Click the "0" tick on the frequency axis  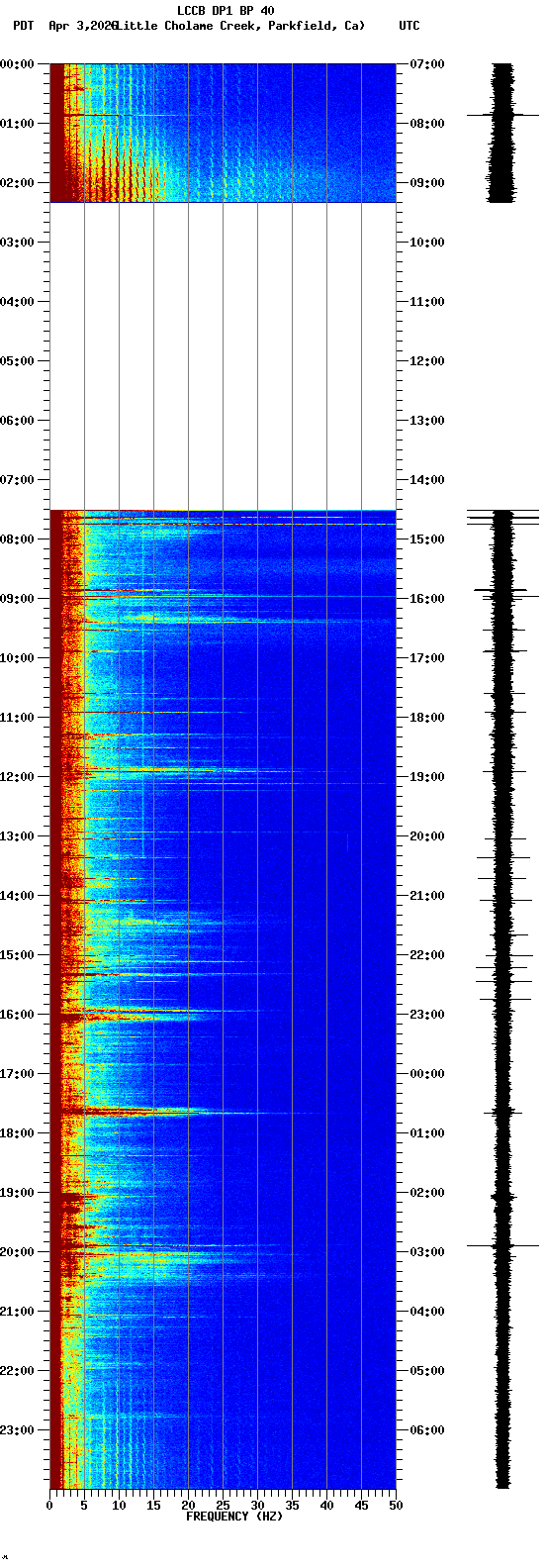pos(49,1506)
